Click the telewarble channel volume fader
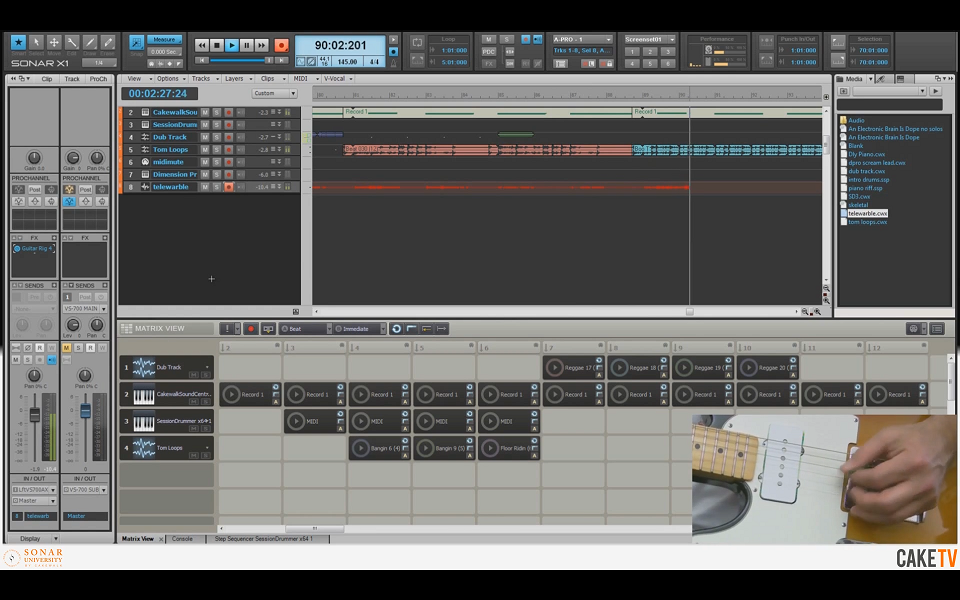The height and width of the screenshot is (600, 960). 34,413
